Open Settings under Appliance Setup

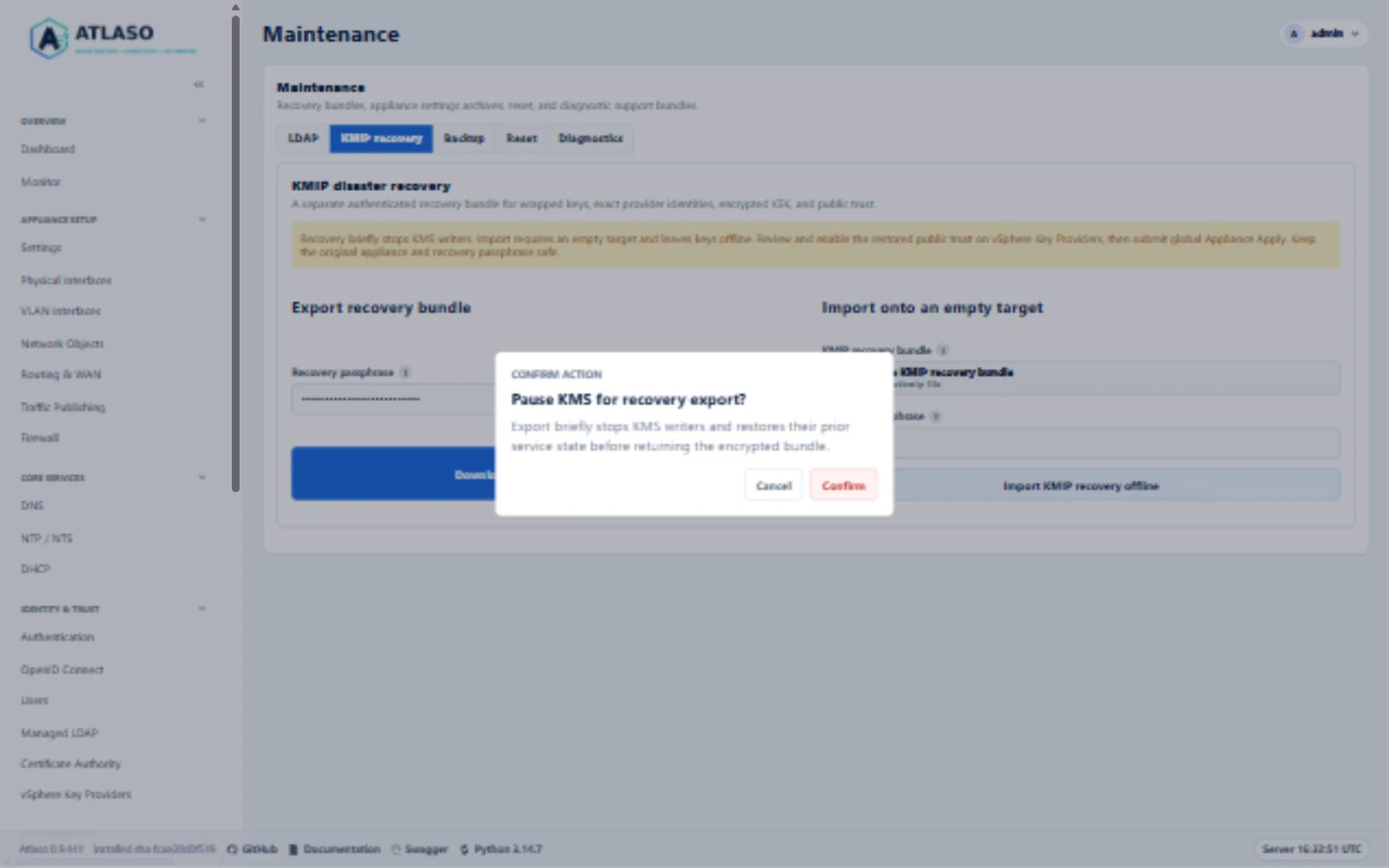pos(41,247)
